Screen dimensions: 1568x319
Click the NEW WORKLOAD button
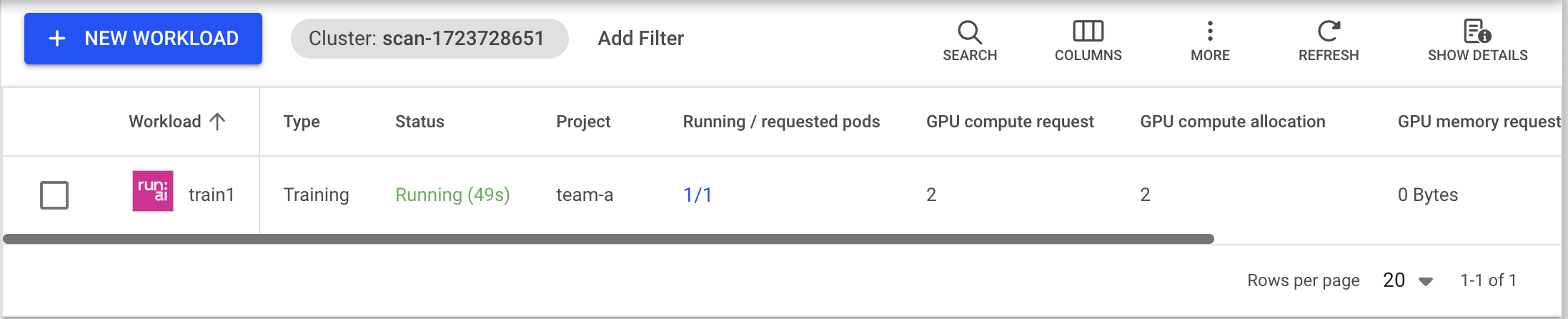tap(143, 39)
